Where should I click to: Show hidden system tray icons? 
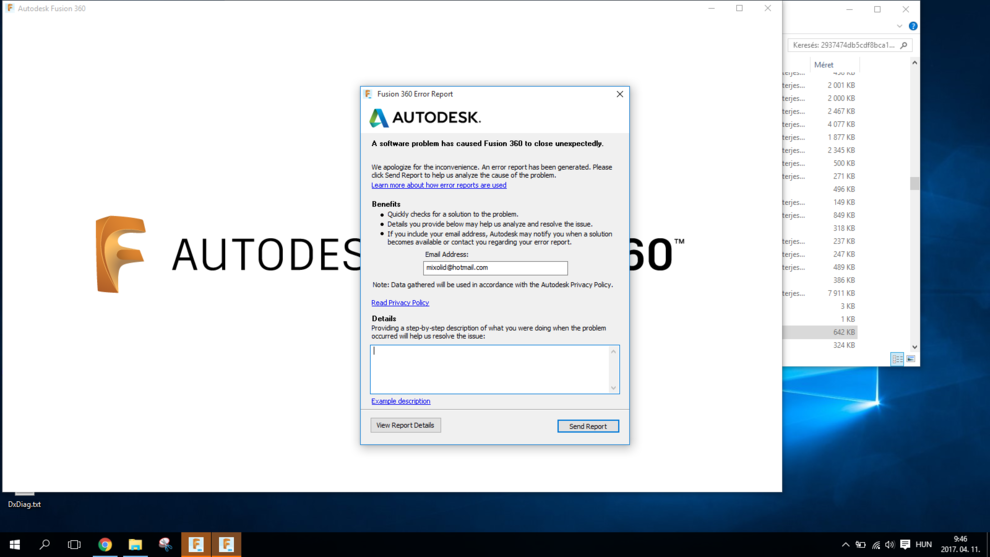click(x=845, y=544)
